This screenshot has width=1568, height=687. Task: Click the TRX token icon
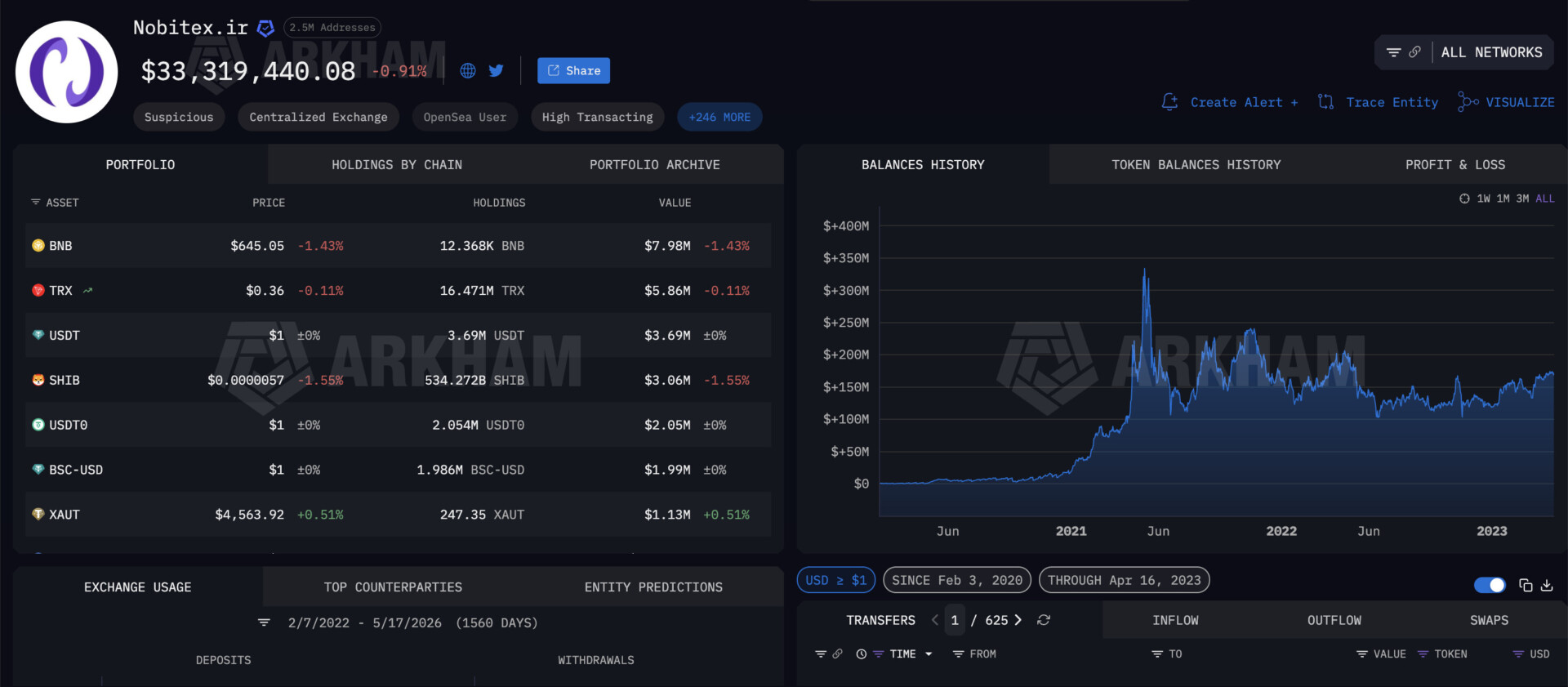(x=38, y=290)
